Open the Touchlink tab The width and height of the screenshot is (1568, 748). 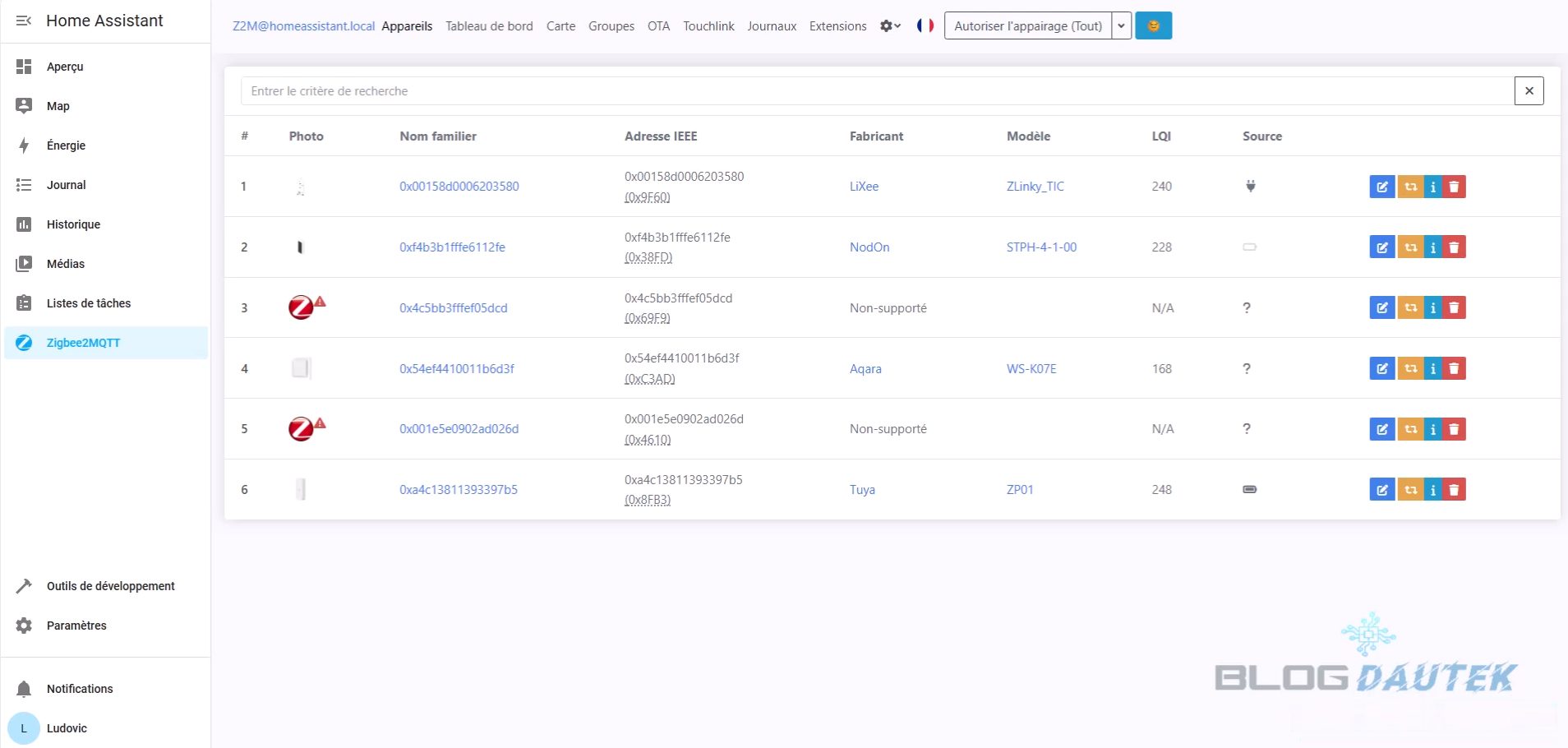point(708,26)
